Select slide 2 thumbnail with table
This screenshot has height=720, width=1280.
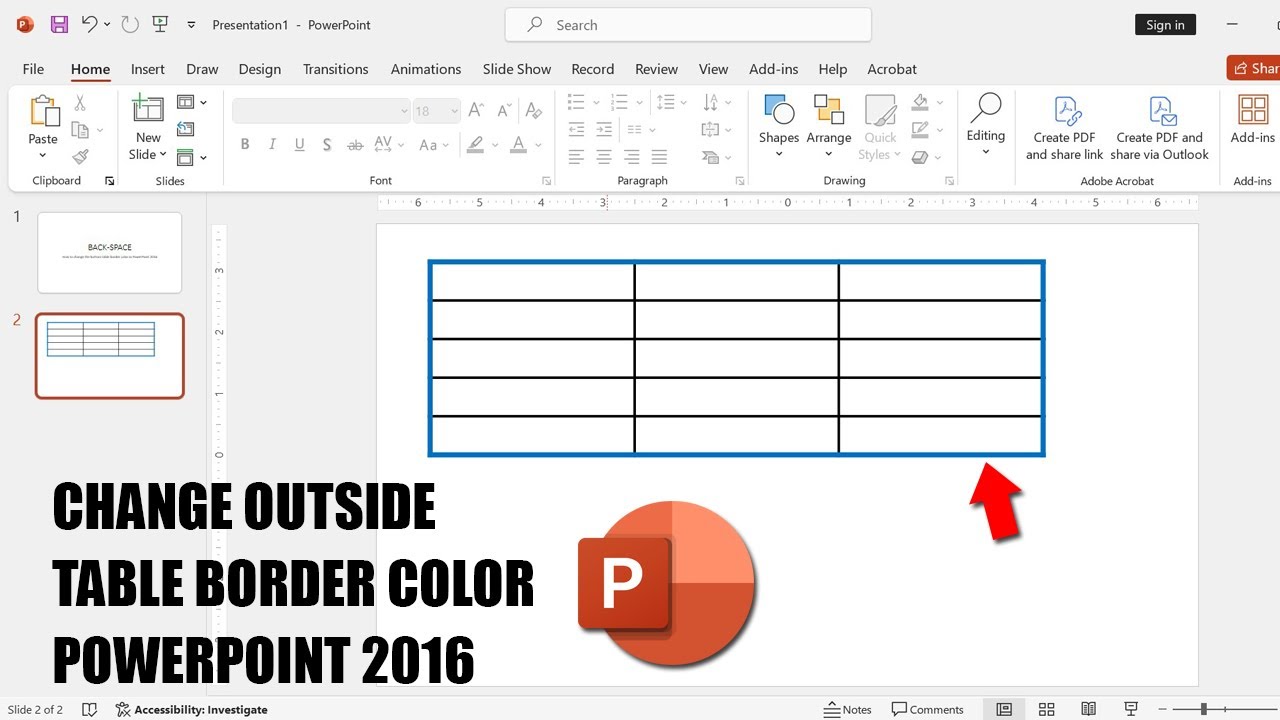[x=110, y=356]
